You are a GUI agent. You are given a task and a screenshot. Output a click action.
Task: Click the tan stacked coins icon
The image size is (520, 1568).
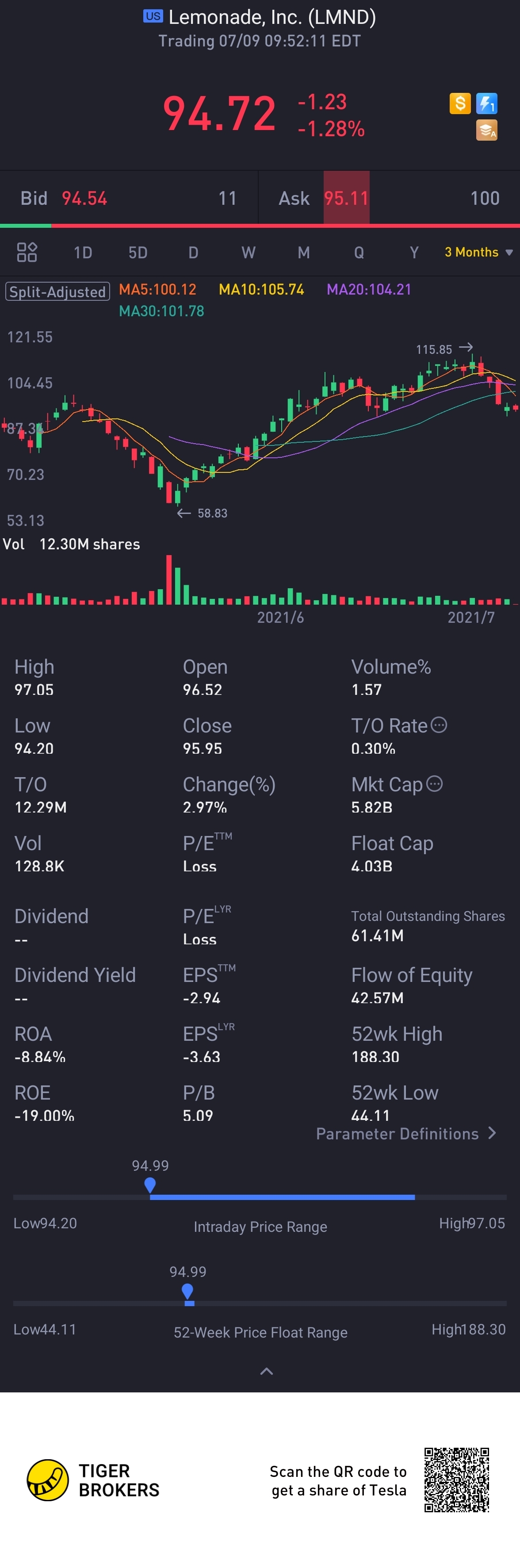pyautogui.click(x=486, y=130)
